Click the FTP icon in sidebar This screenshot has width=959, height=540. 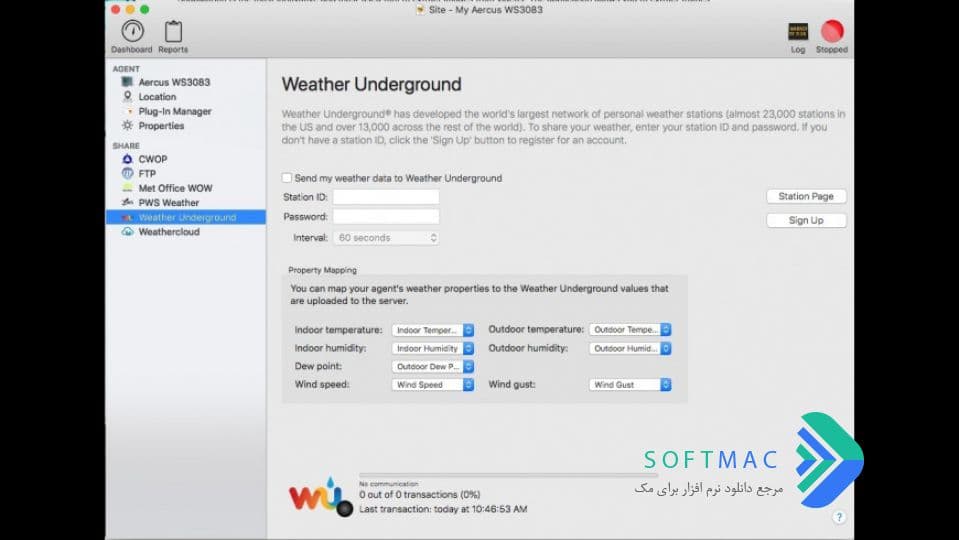[127, 174]
